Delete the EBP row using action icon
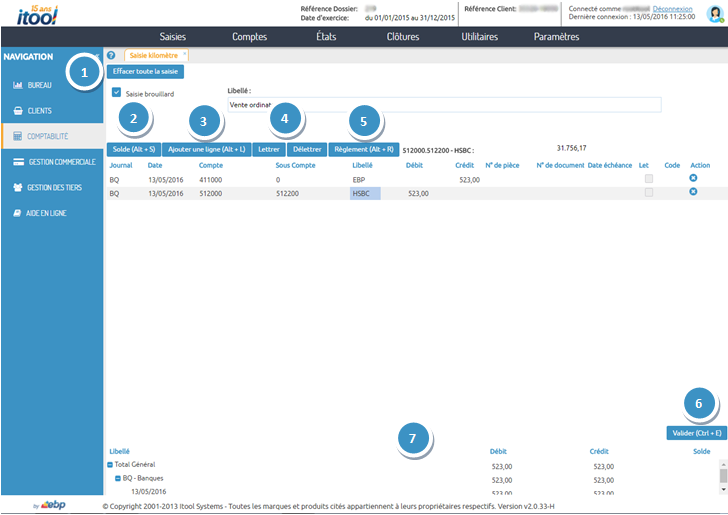Screen dimensions: 728x515 click(x=693, y=178)
